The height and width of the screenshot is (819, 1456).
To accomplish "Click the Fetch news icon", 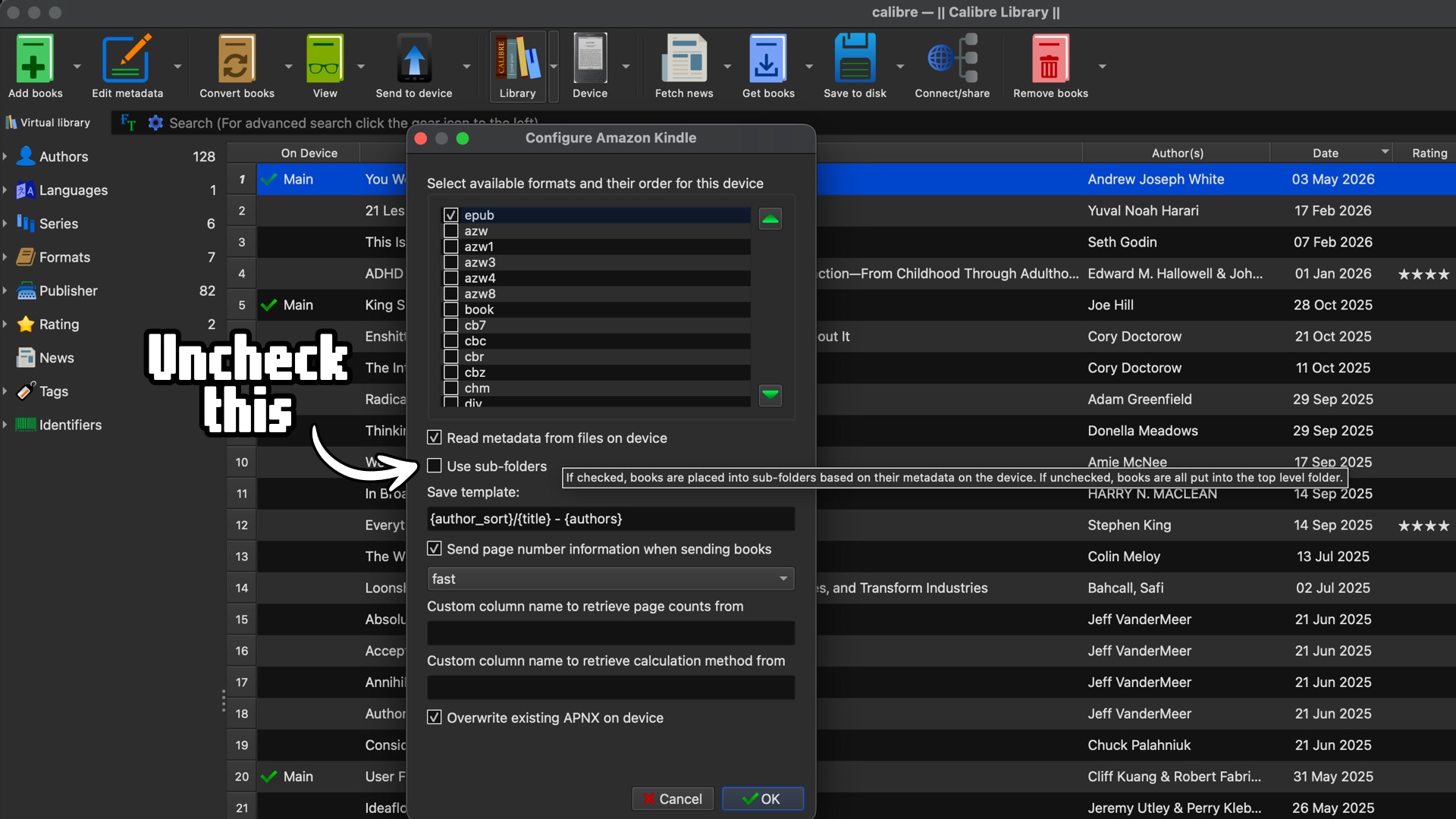I will [684, 58].
